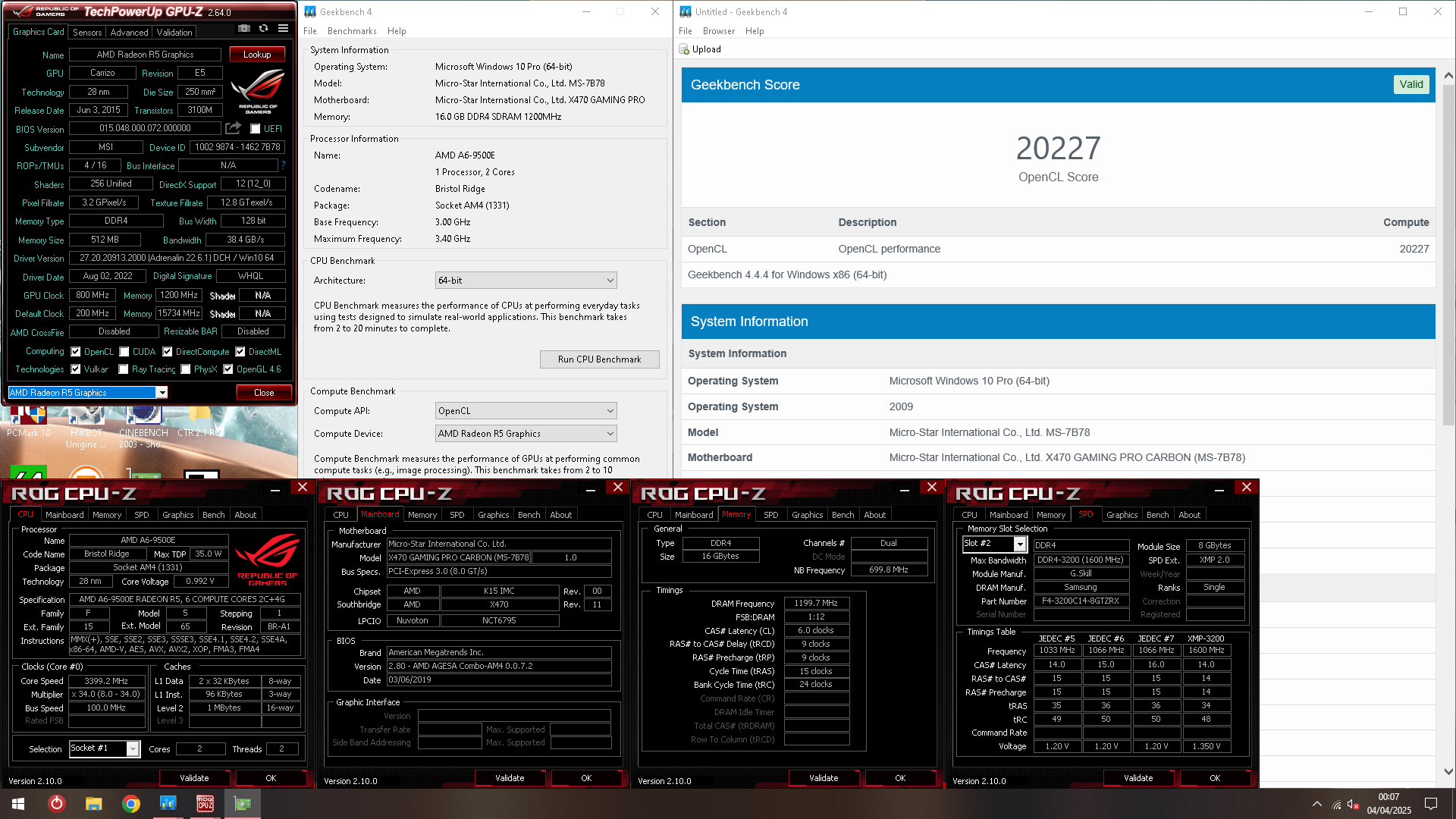Open the Compute API OpenCL dropdown

(x=526, y=411)
